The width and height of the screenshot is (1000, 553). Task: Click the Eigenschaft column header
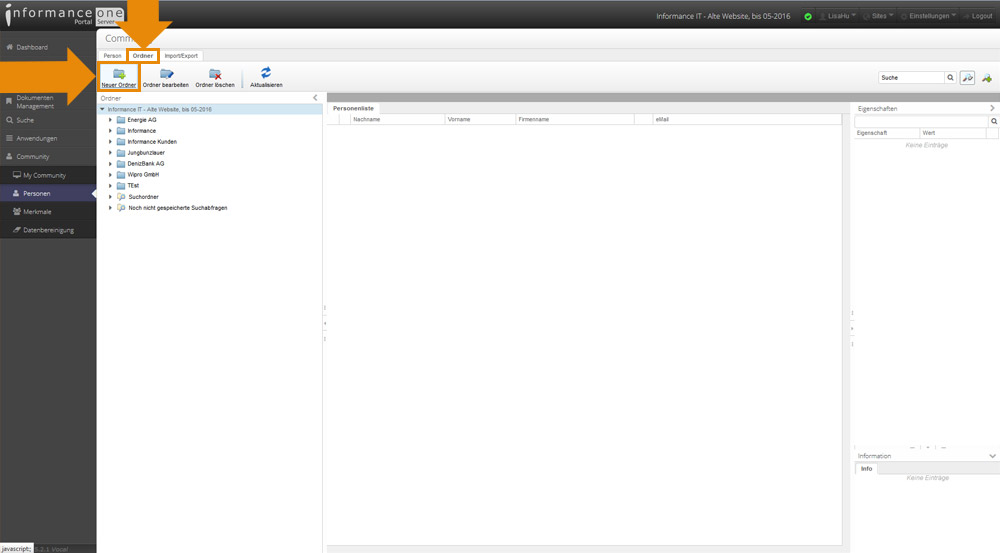pyautogui.click(x=887, y=133)
